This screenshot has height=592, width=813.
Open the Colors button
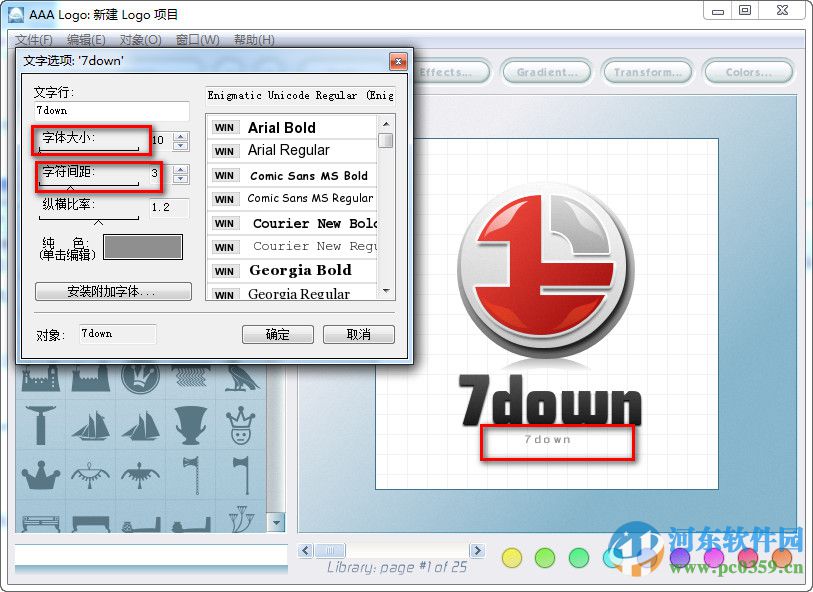pos(748,72)
